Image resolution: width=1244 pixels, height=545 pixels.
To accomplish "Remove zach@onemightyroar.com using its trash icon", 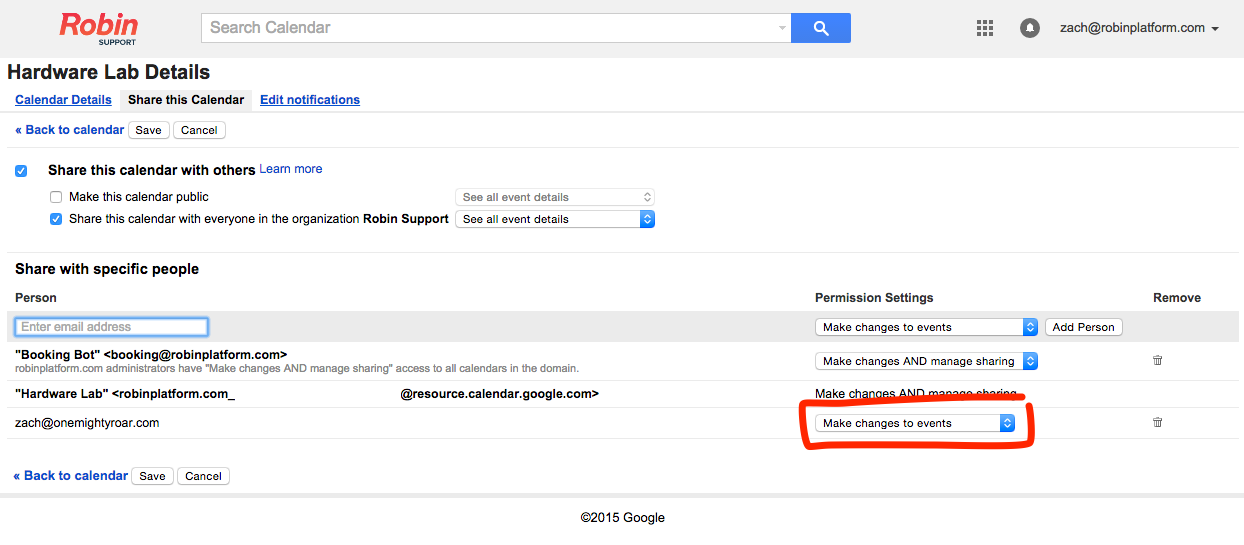I will point(1158,422).
